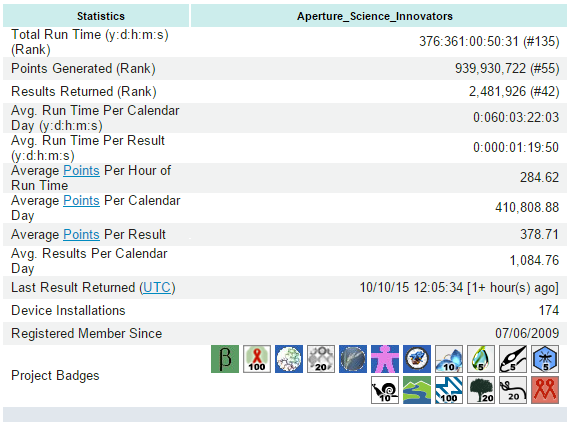Click Points link in Average Per Result row

(81, 234)
